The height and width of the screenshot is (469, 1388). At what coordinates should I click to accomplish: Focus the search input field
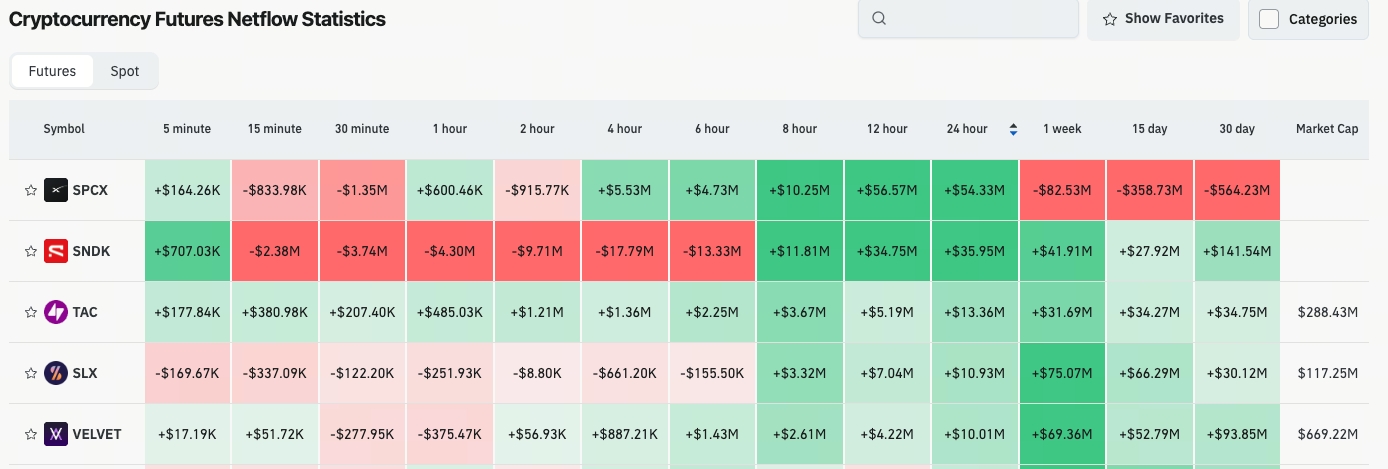point(968,18)
